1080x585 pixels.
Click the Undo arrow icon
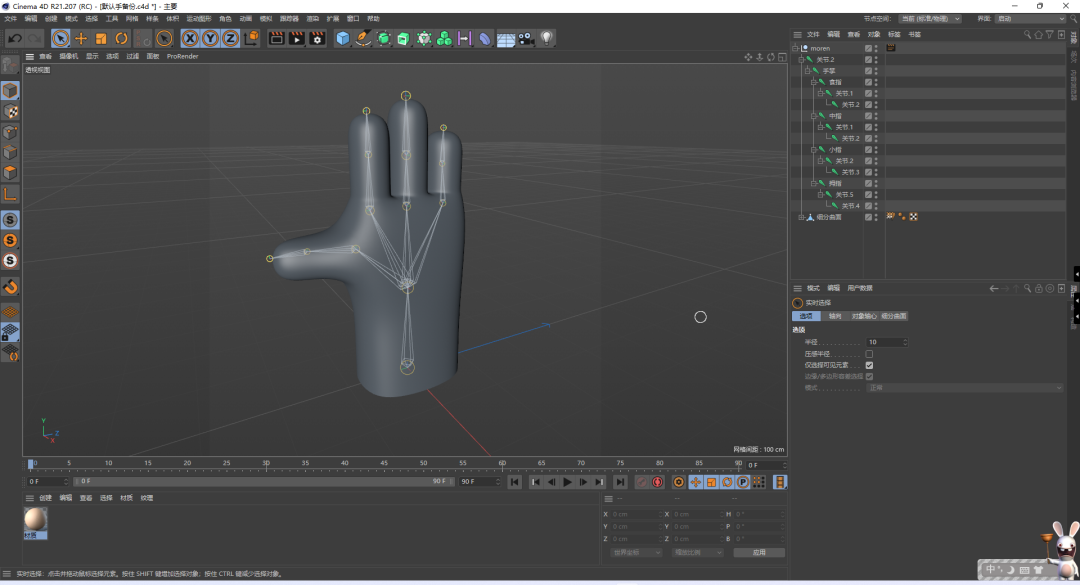pyautogui.click(x=14, y=38)
